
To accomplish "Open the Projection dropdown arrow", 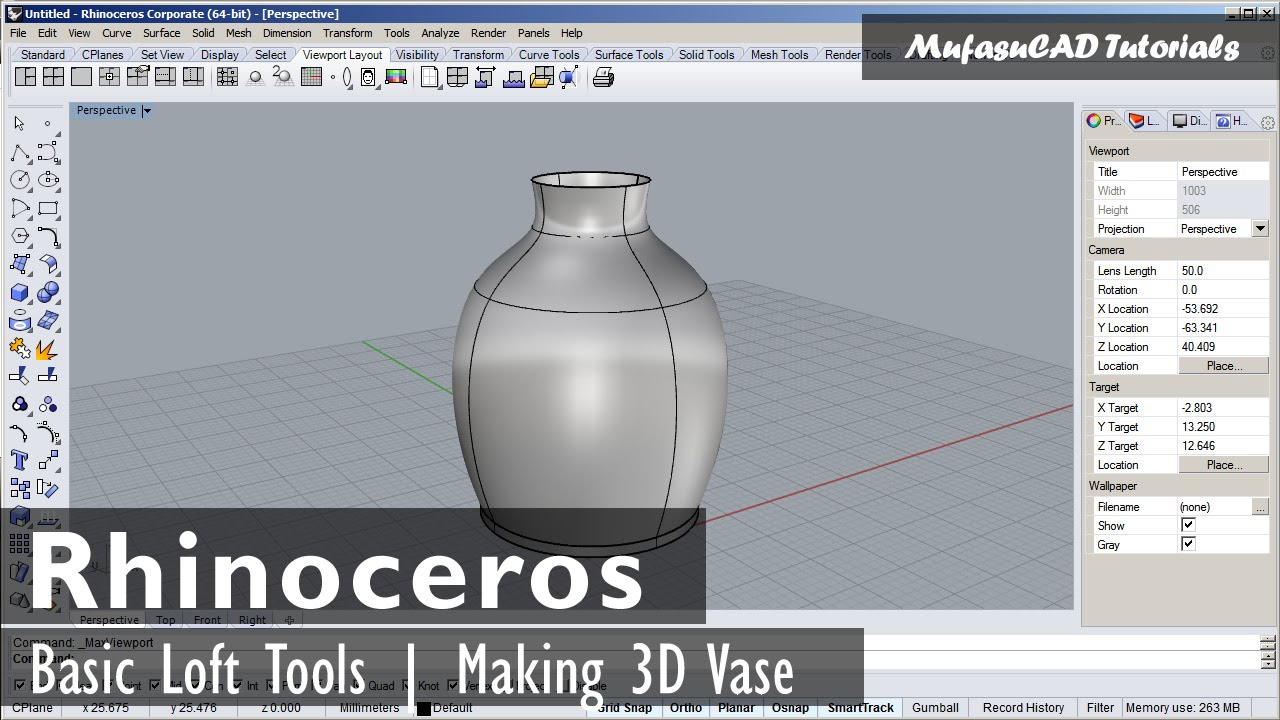I will pos(1260,228).
